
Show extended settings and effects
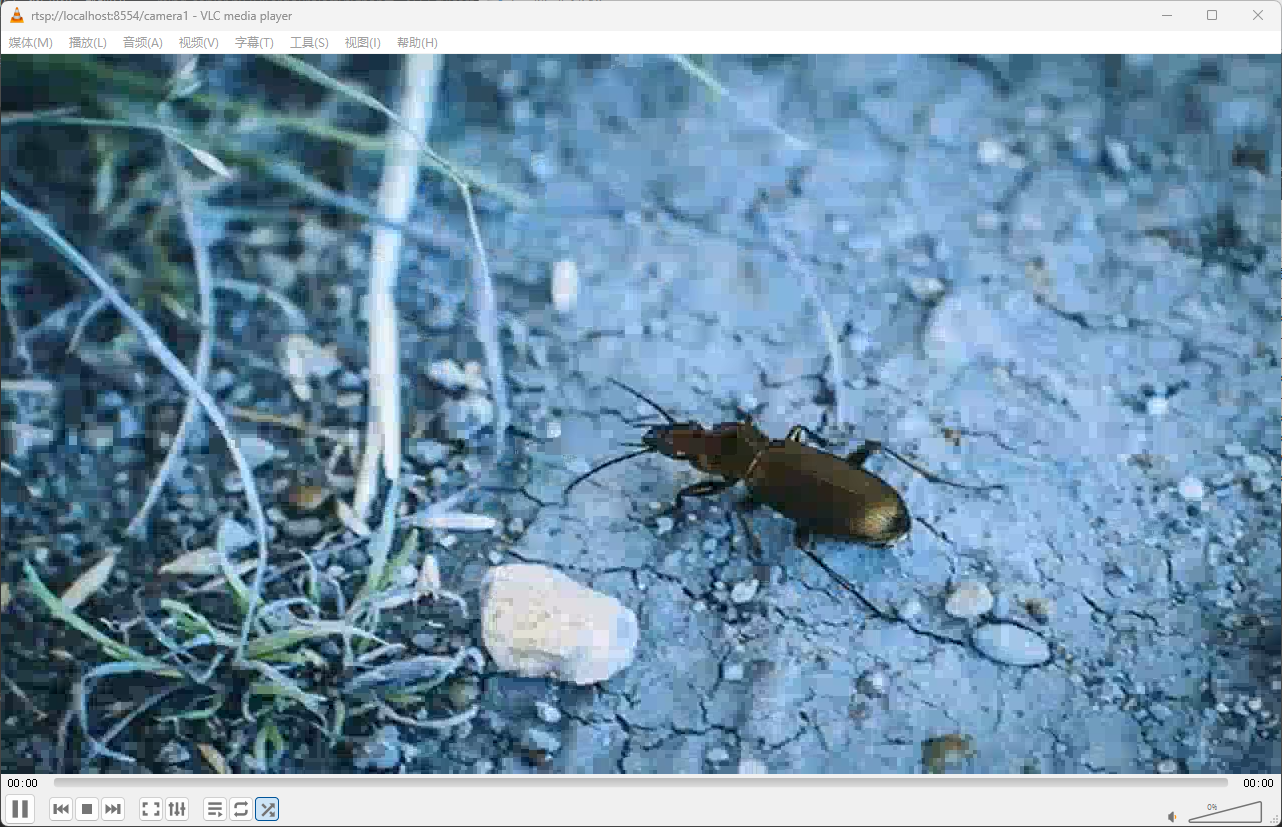pyautogui.click(x=177, y=809)
